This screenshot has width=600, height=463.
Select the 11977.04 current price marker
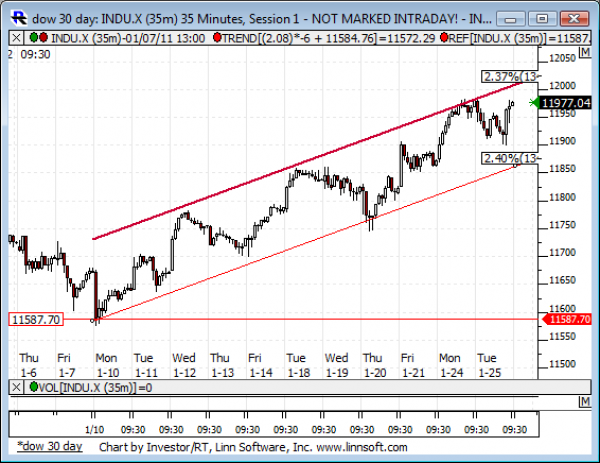(x=566, y=103)
